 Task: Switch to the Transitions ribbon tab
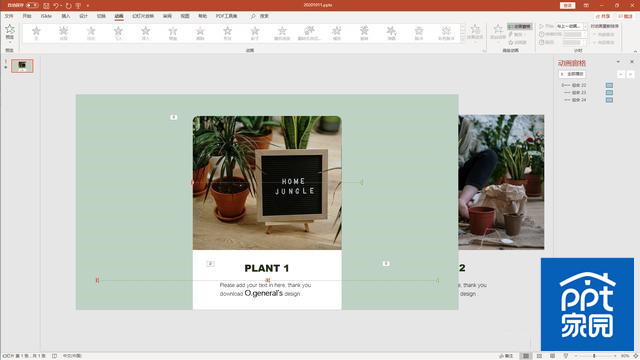tap(101, 16)
